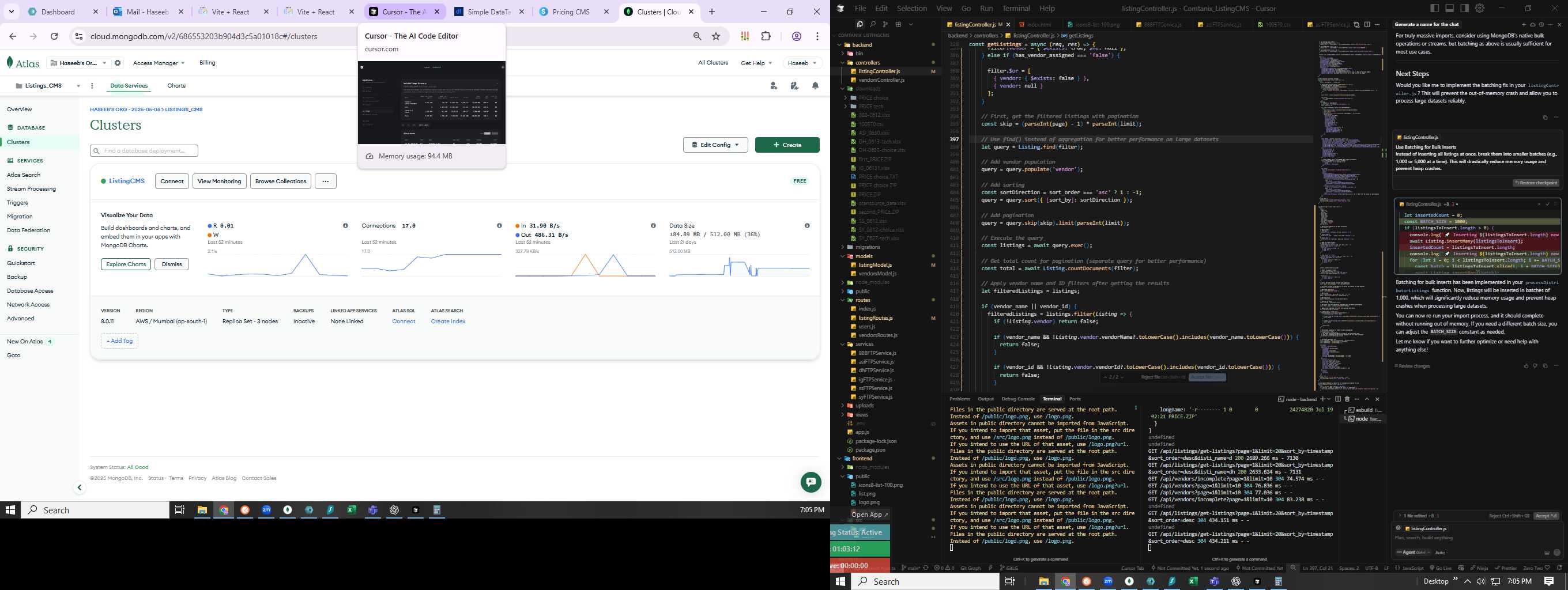Open the Atlas support chat bubble
The image size is (1568, 590).
tap(810, 482)
